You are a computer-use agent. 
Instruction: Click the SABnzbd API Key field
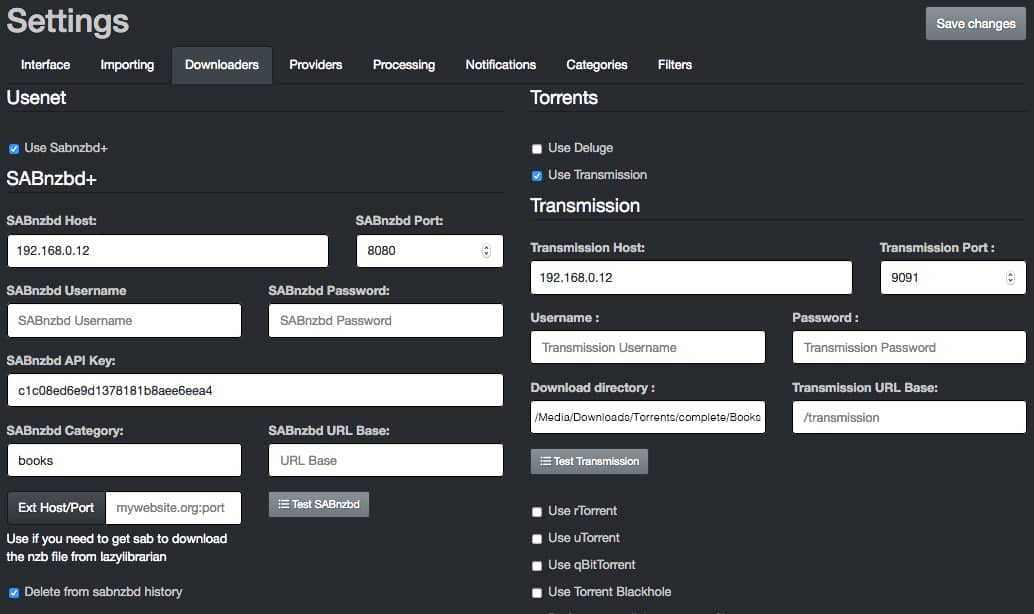coord(255,390)
